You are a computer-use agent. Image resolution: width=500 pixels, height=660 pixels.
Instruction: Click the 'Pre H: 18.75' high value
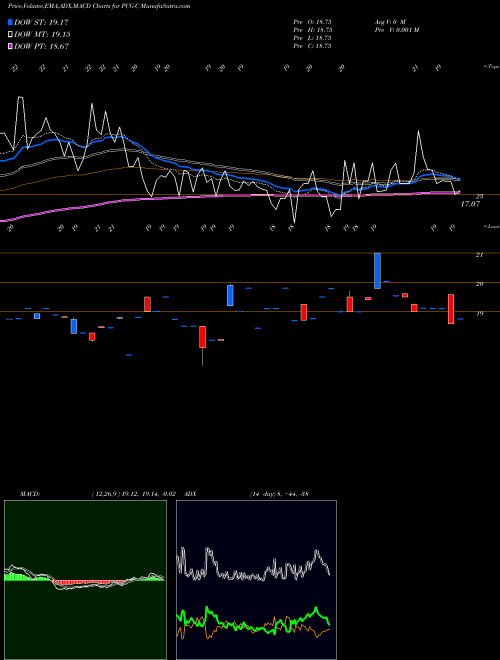point(313,30)
